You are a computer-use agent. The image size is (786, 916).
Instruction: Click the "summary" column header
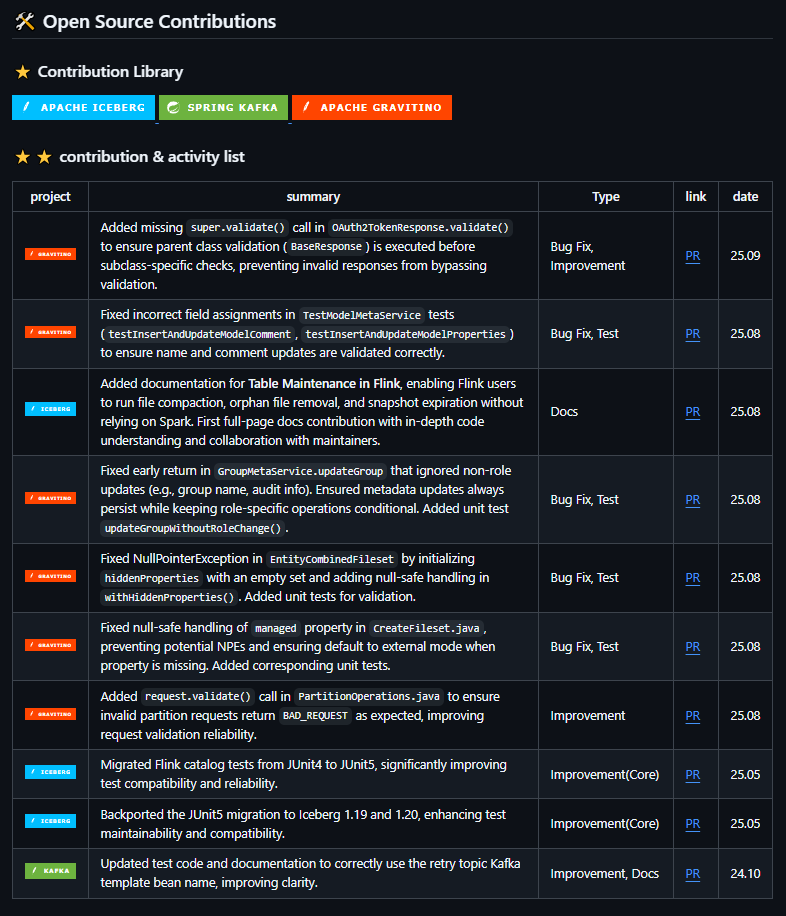coord(313,197)
